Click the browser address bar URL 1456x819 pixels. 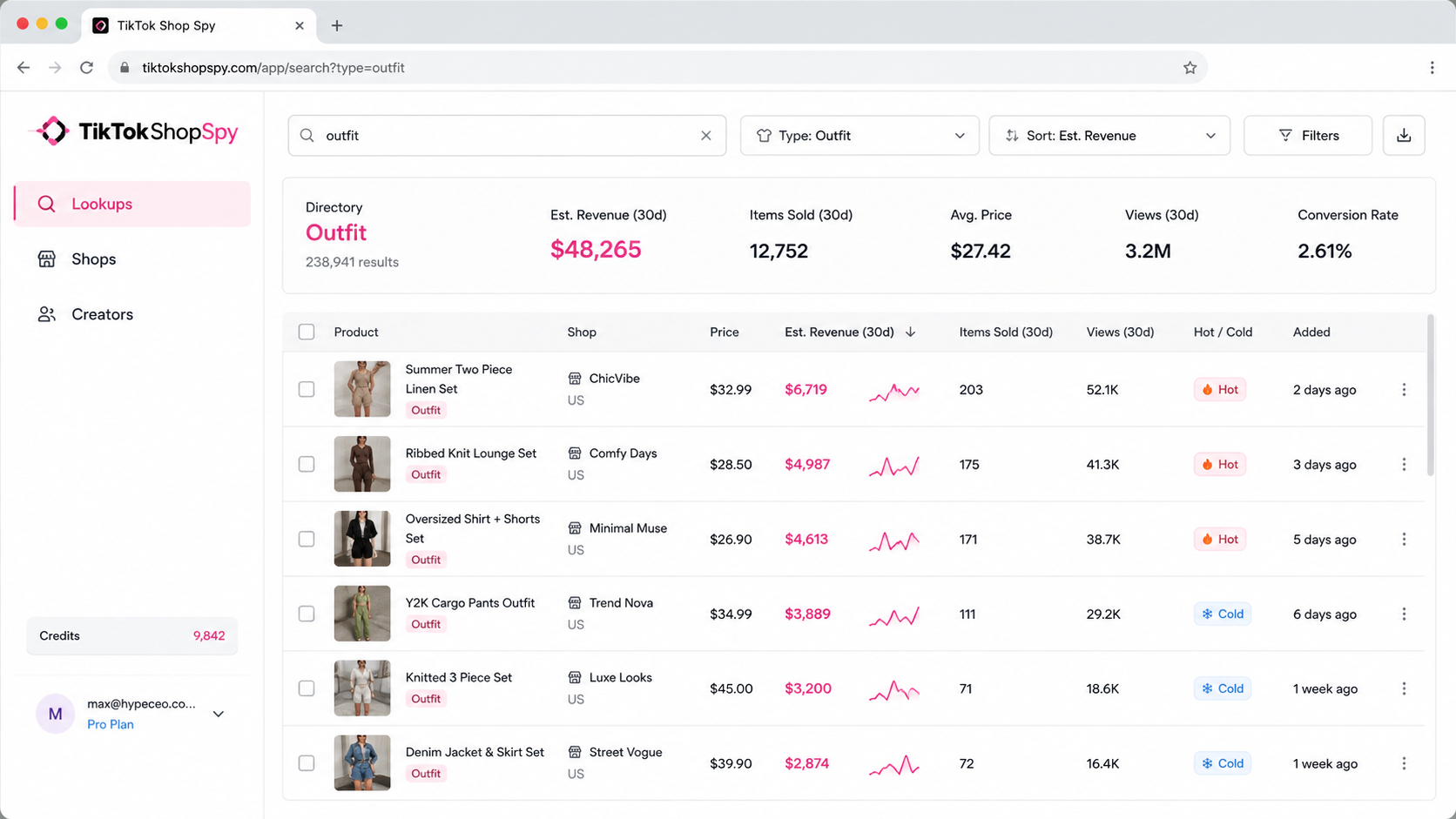click(273, 68)
